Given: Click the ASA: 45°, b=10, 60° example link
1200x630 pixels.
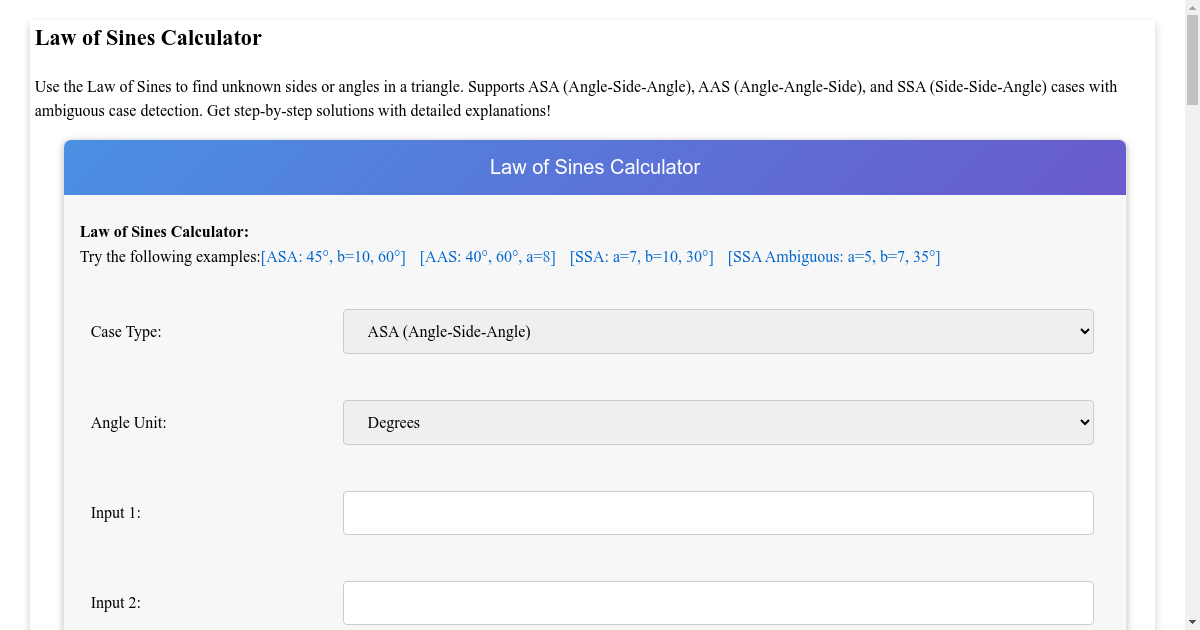Looking at the screenshot, I should [332, 257].
